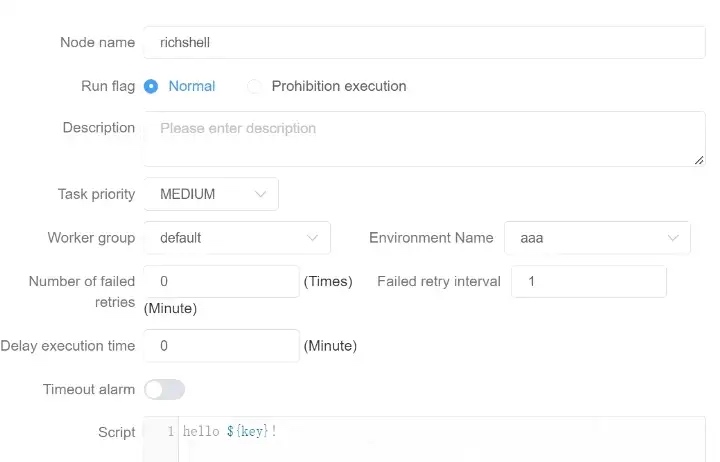The width and height of the screenshot is (720, 462).
Task: Open the Environment Name aaa dropdown
Action: pos(597,238)
